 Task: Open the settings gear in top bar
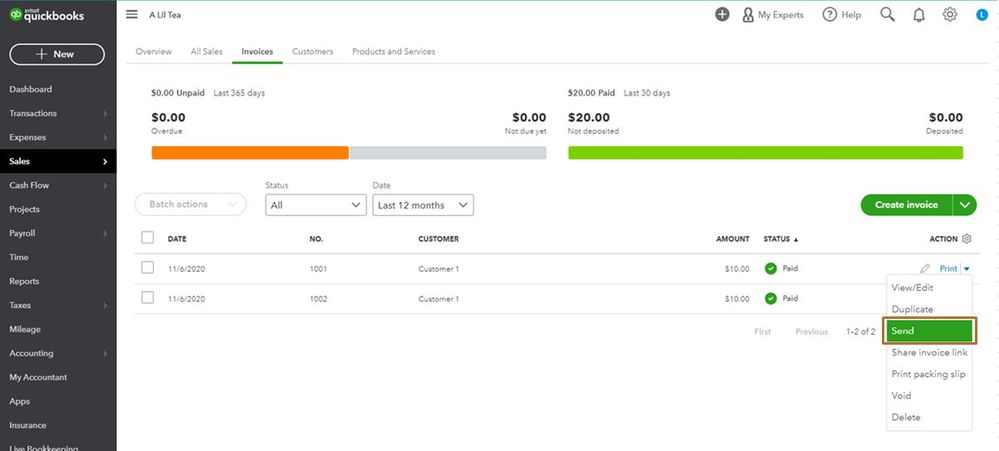pyautogui.click(x=950, y=15)
